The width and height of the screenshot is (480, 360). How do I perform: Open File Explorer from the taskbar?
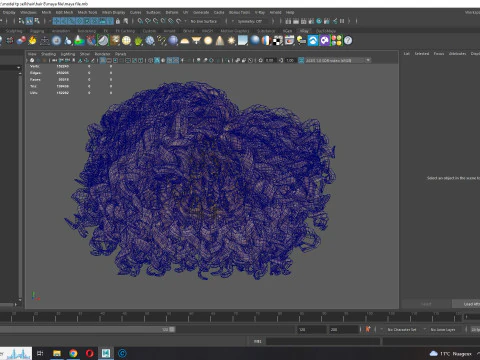[x=57, y=353]
